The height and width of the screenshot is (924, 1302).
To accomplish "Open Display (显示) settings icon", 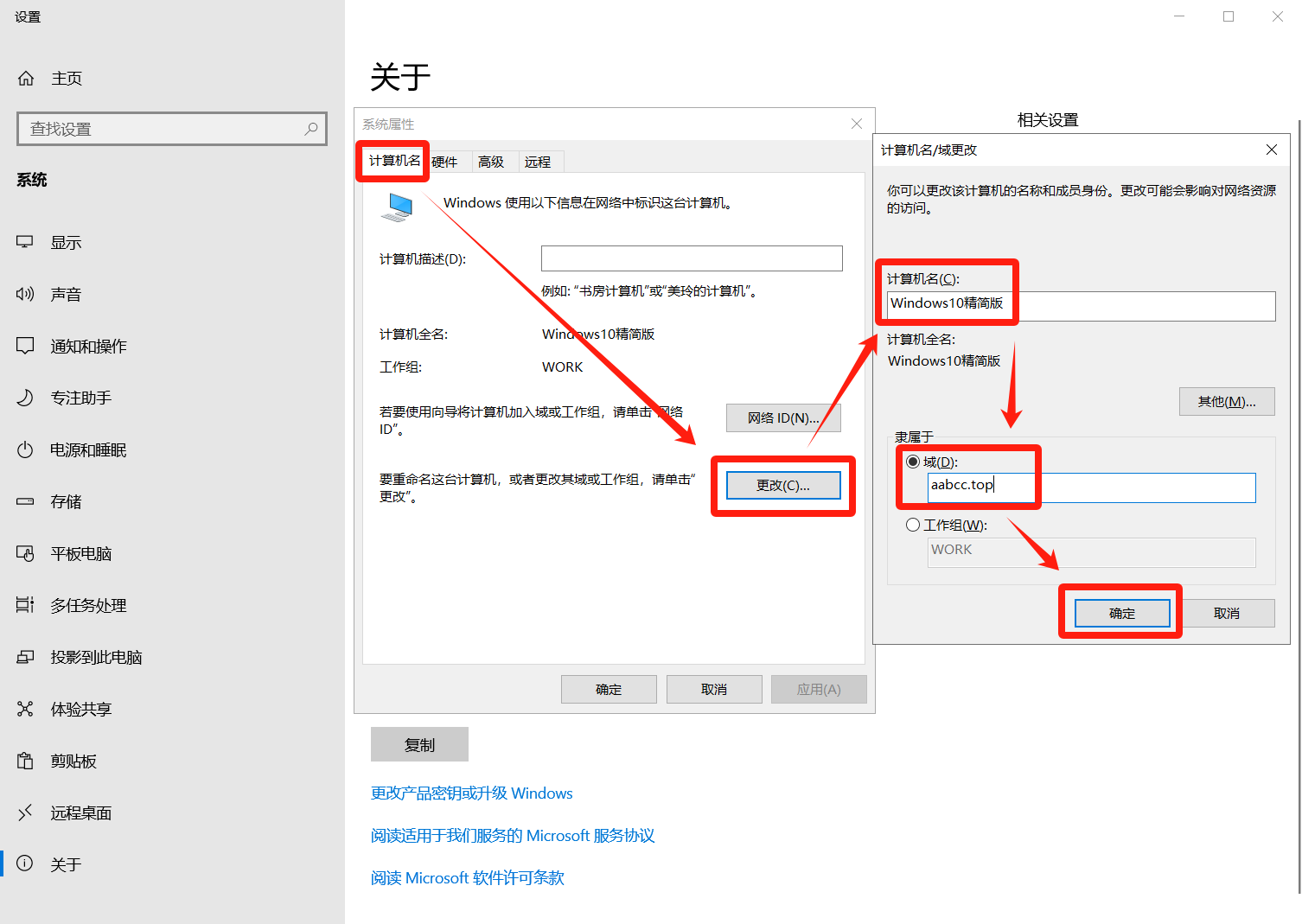I will point(25,242).
